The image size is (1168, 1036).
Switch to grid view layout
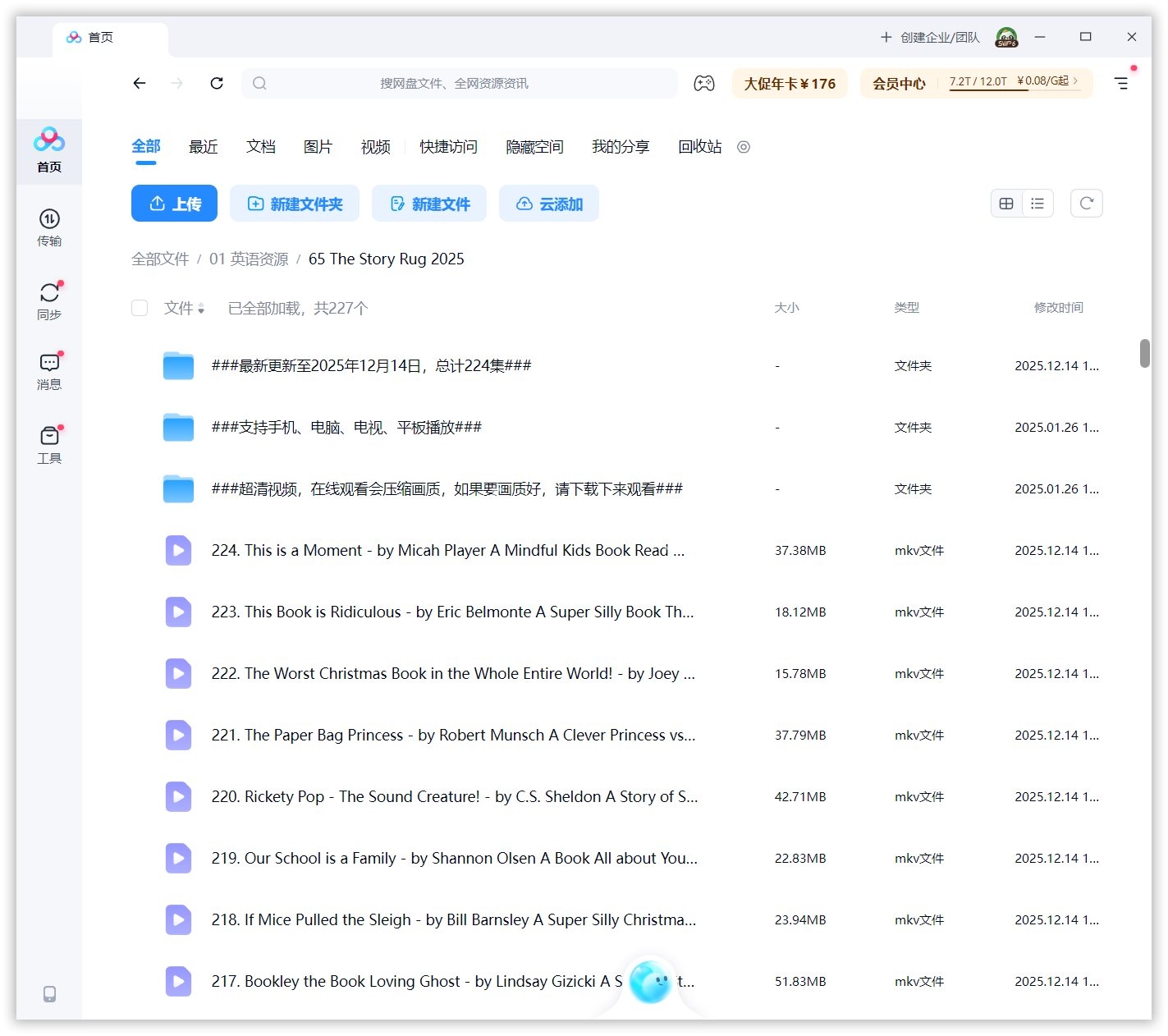(x=1006, y=203)
